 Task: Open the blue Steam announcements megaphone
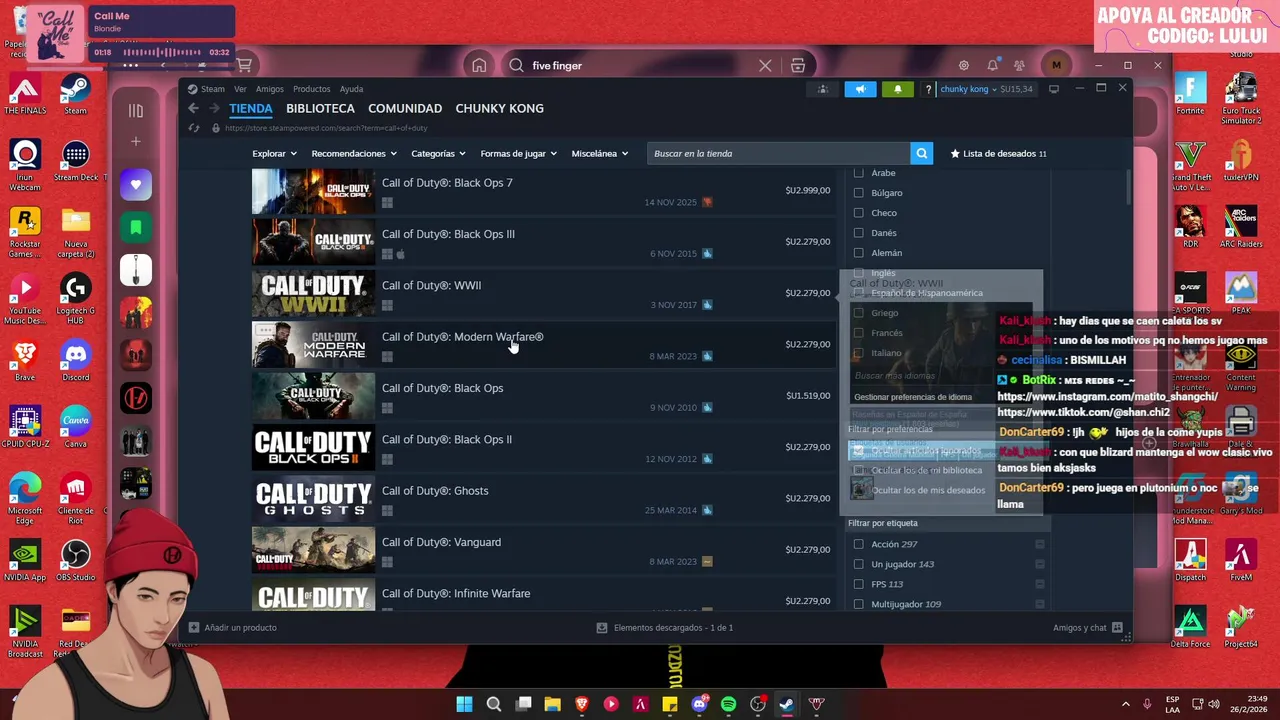860,89
